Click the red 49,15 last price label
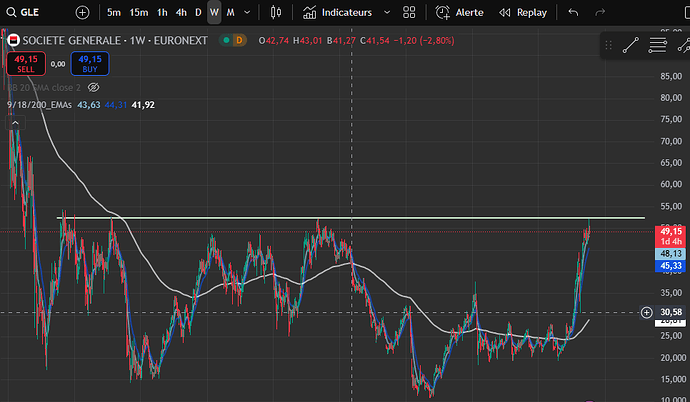Screen dimensions: 690x402 671,236
